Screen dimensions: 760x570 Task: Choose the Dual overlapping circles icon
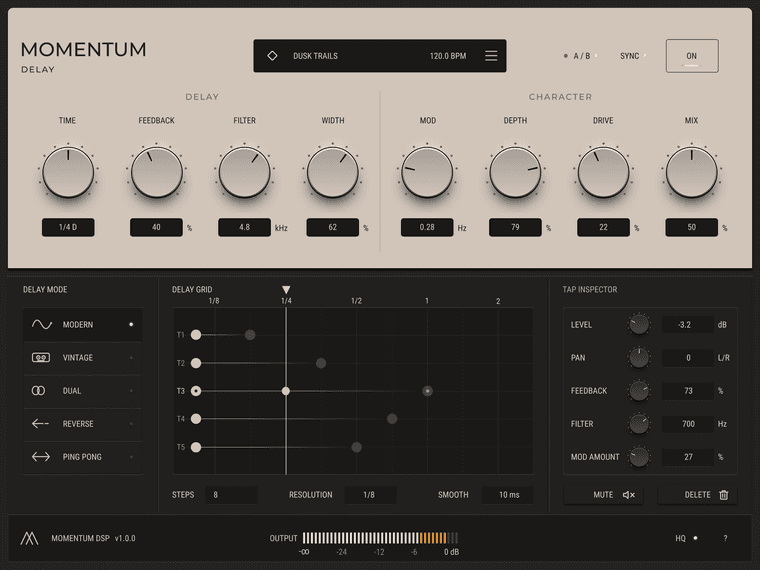click(38, 391)
